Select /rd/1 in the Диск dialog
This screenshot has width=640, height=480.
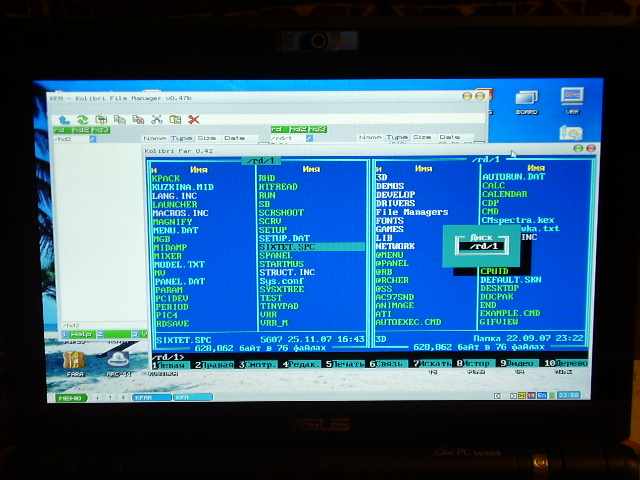point(482,245)
